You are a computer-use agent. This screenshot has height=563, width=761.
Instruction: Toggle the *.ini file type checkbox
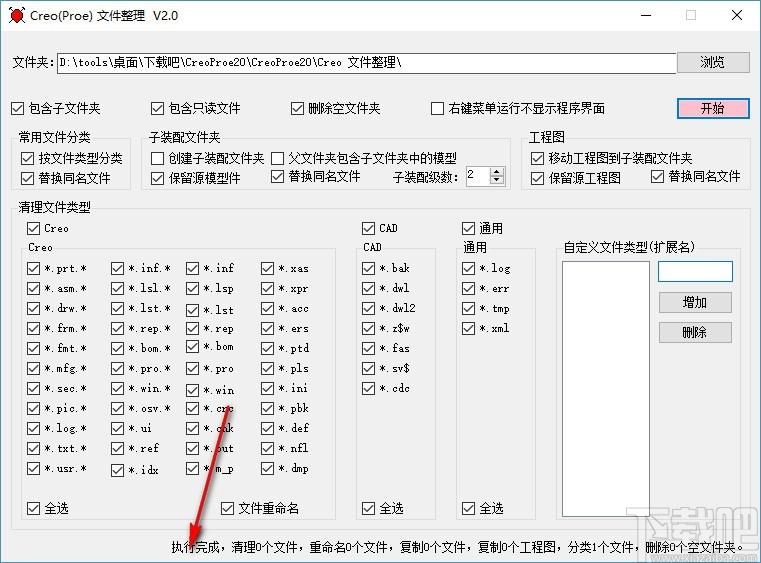pyautogui.click(x=267, y=388)
